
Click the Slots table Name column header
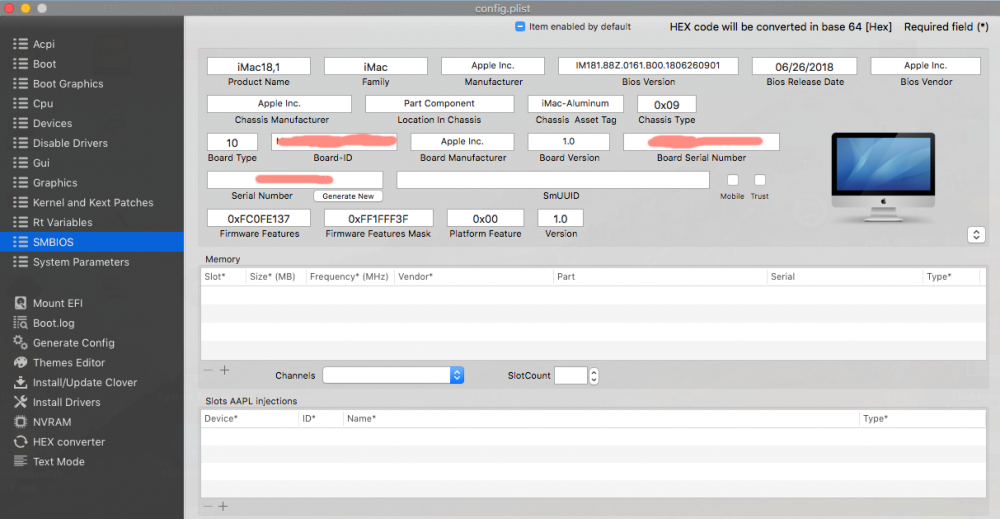click(x=362, y=419)
